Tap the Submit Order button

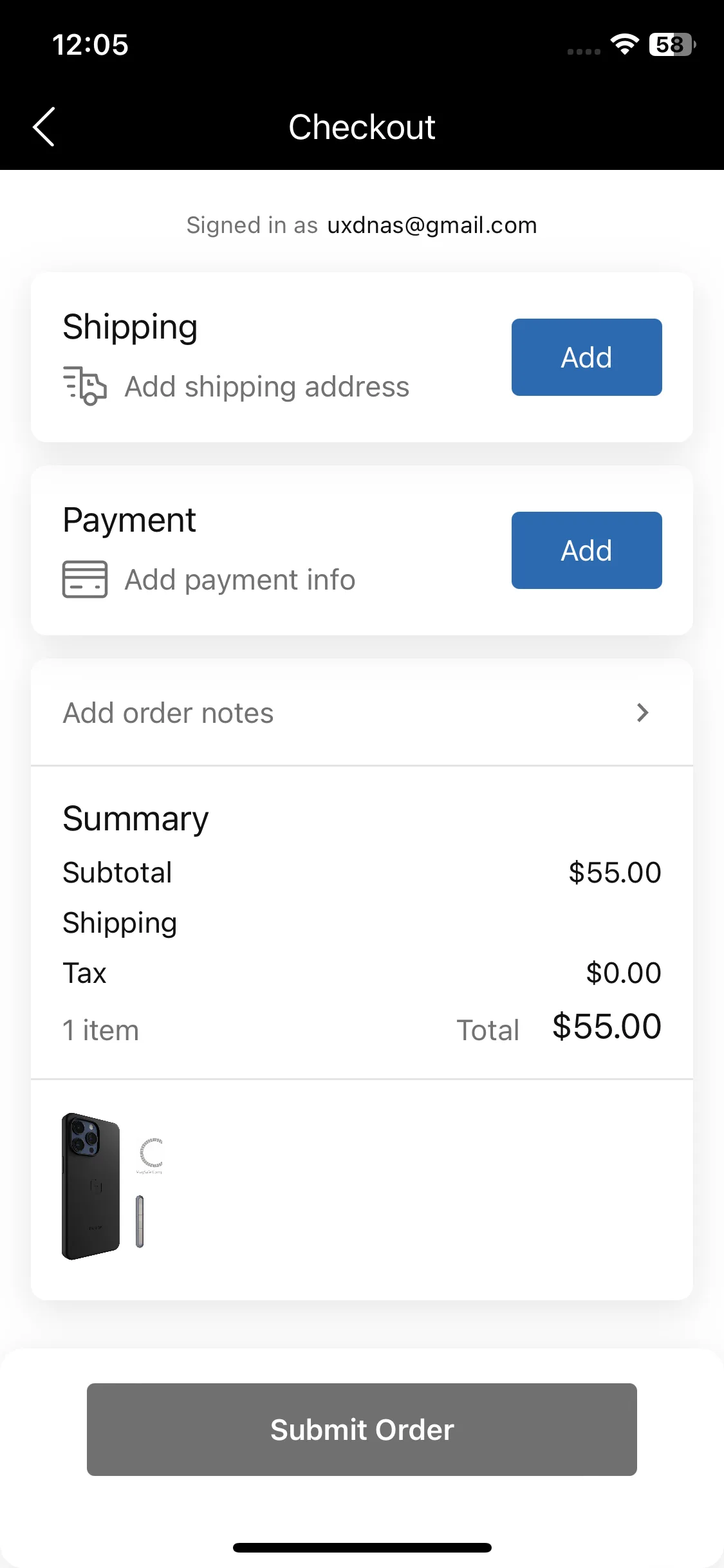(x=362, y=1429)
